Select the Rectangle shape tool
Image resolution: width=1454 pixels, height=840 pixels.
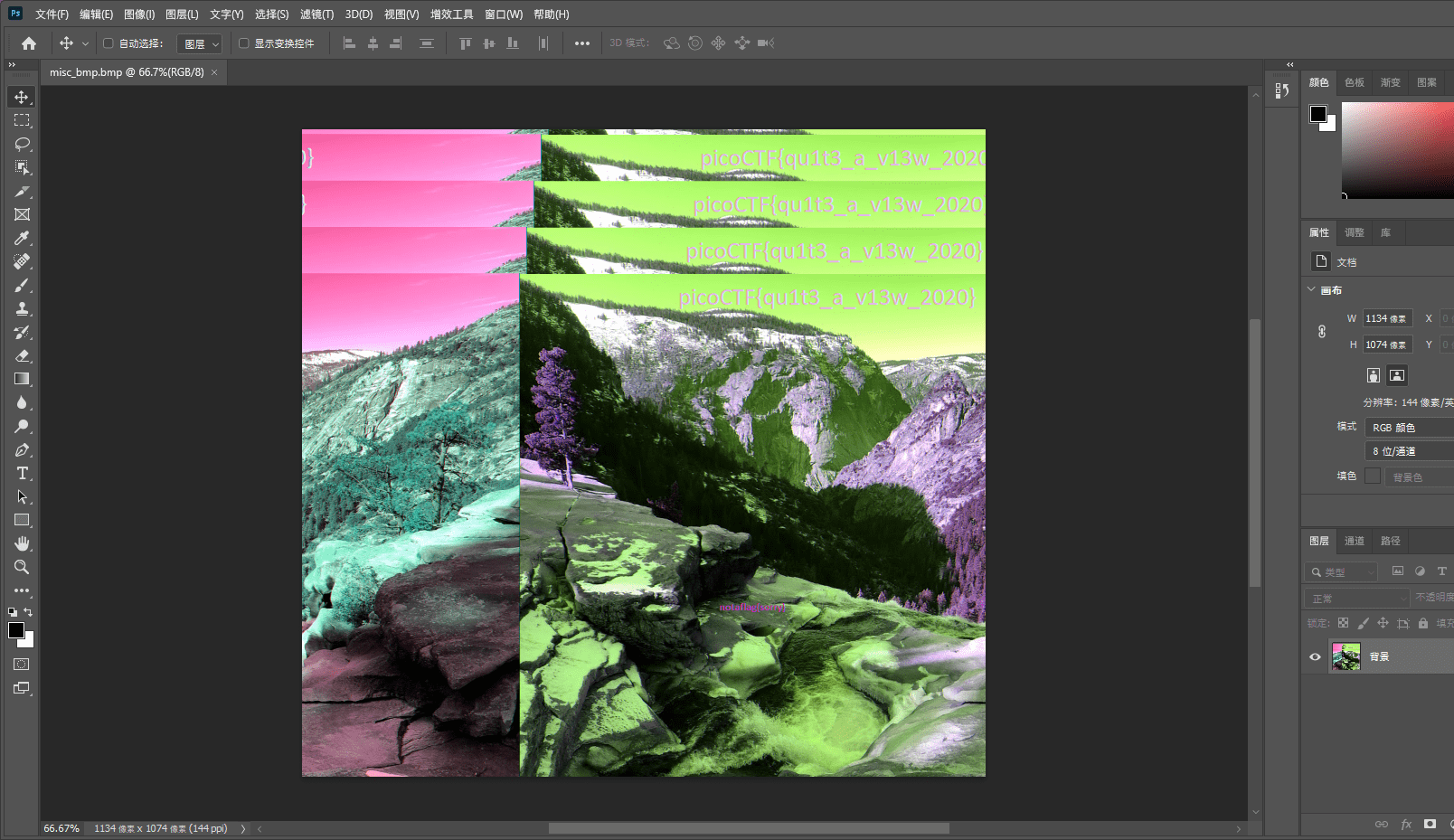[22, 520]
